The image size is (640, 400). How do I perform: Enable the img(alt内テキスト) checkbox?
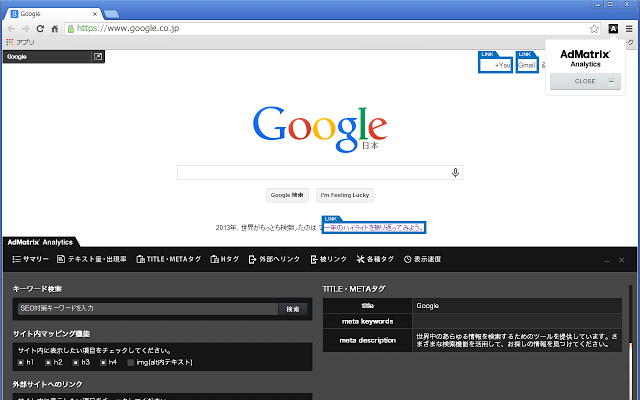[131, 362]
